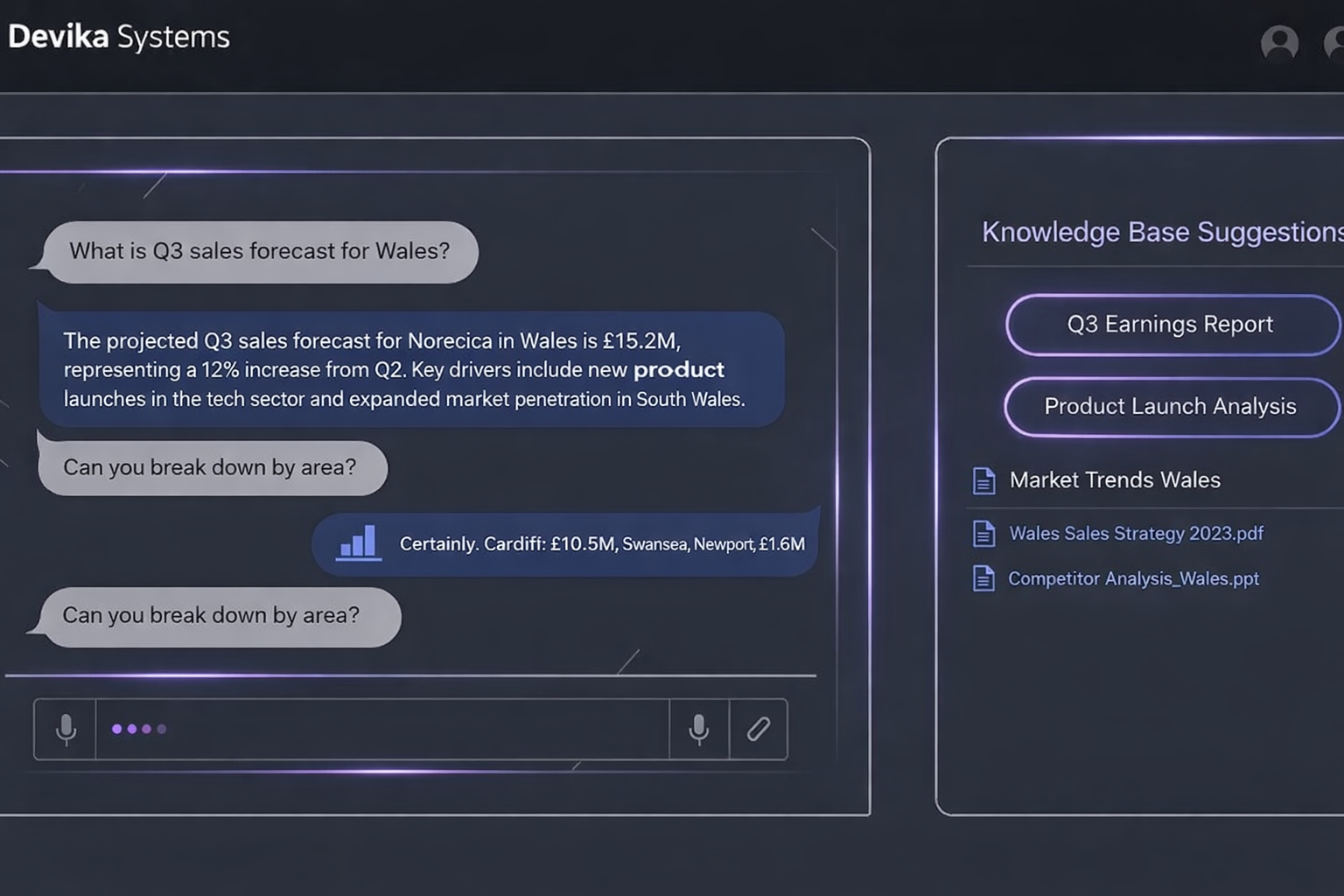Select the Product Launch Analysis suggestion

pos(1170,407)
